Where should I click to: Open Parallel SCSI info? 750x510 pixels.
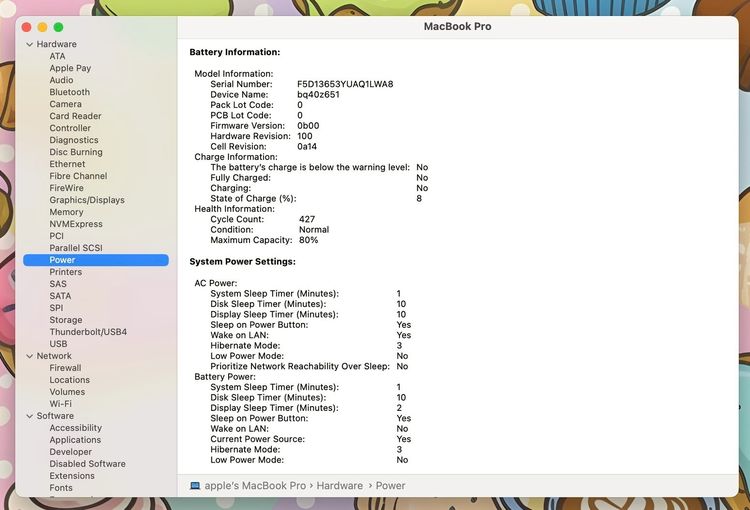[76, 248]
